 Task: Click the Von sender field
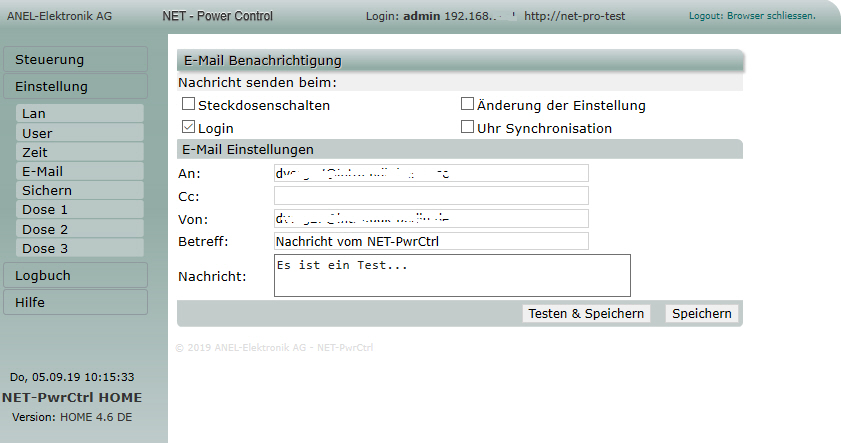pyautogui.click(x=431, y=218)
